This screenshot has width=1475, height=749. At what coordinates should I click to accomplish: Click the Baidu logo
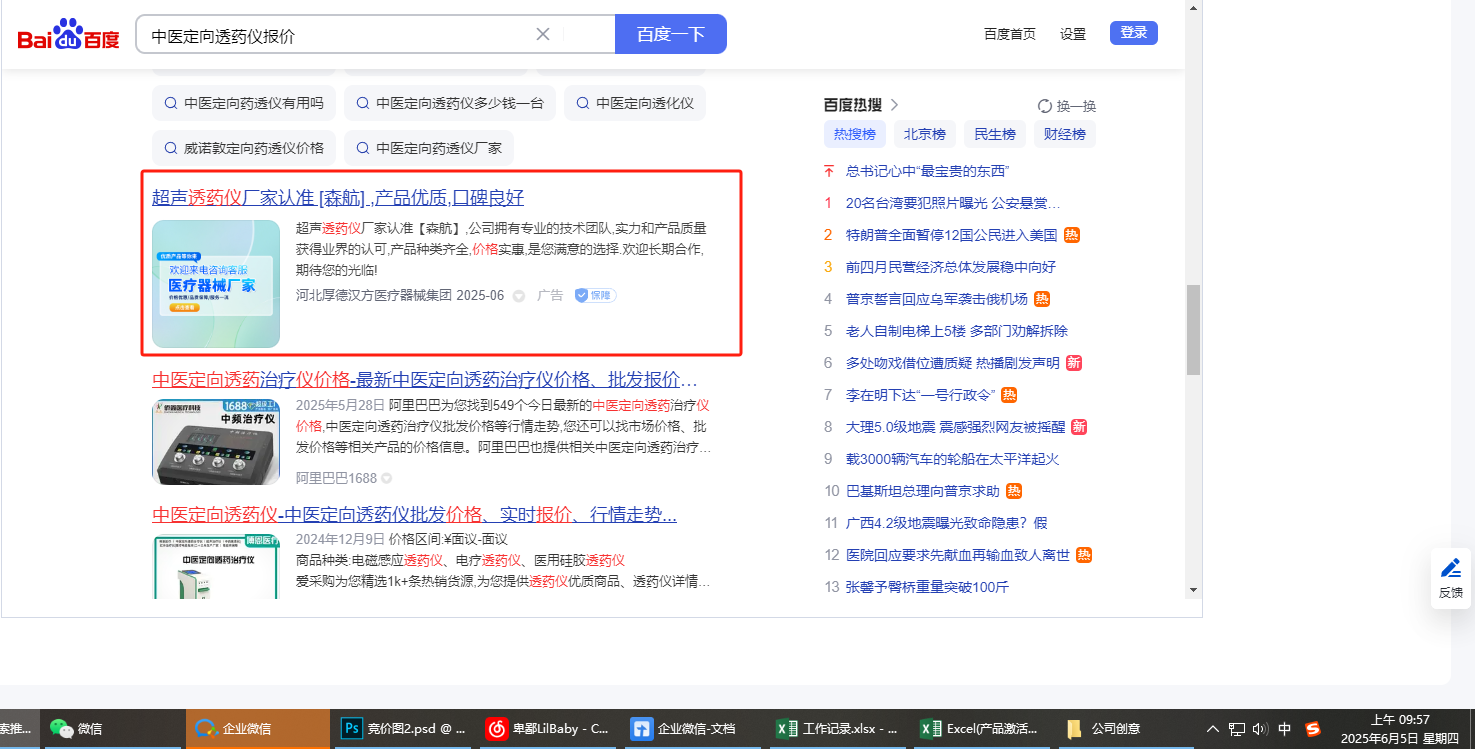pos(68,35)
